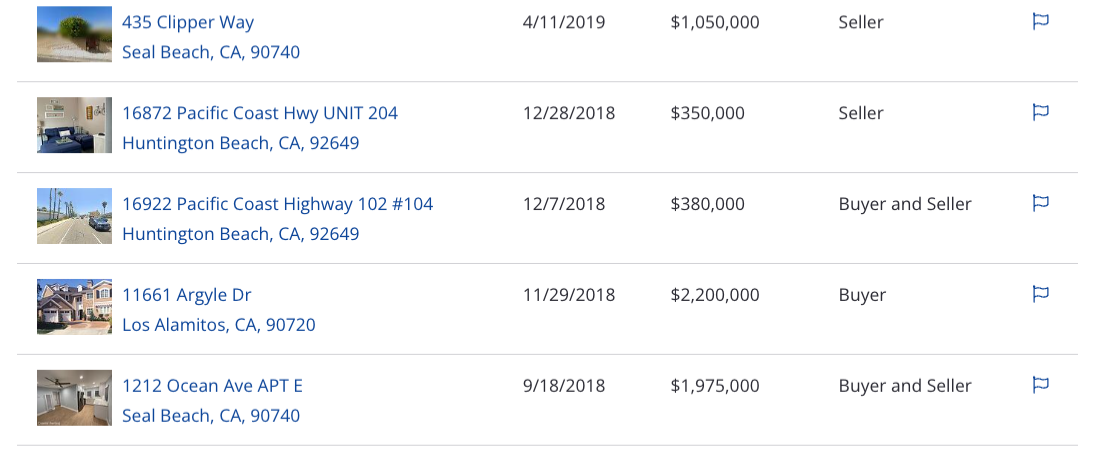Flag the 11661 Argyle Dr sale
This screenshot has height=455, width=1098.
[1041, 294]
